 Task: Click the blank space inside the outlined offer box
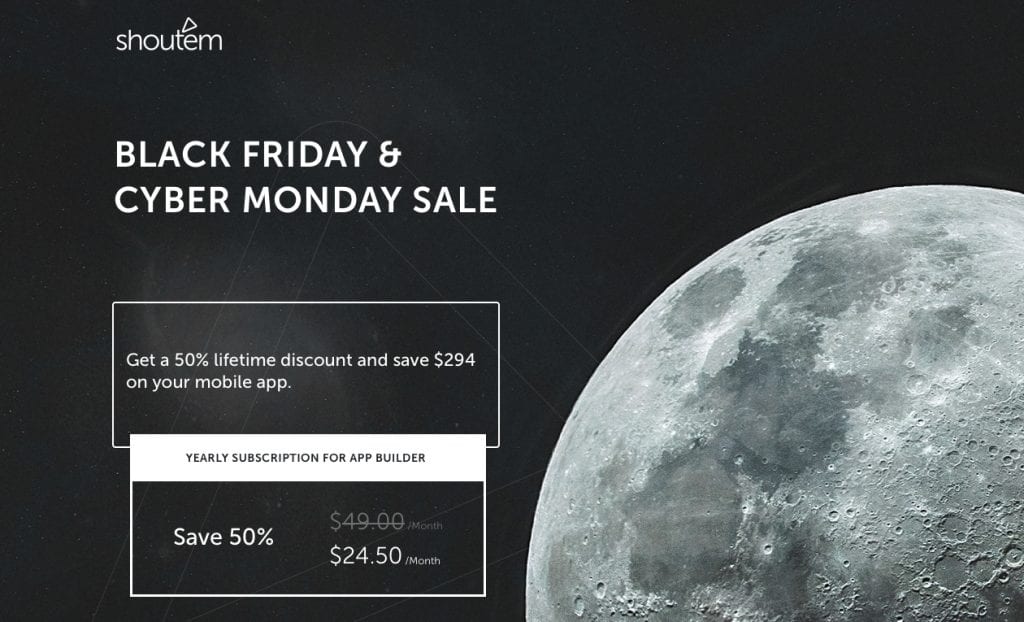coord(306,327)
